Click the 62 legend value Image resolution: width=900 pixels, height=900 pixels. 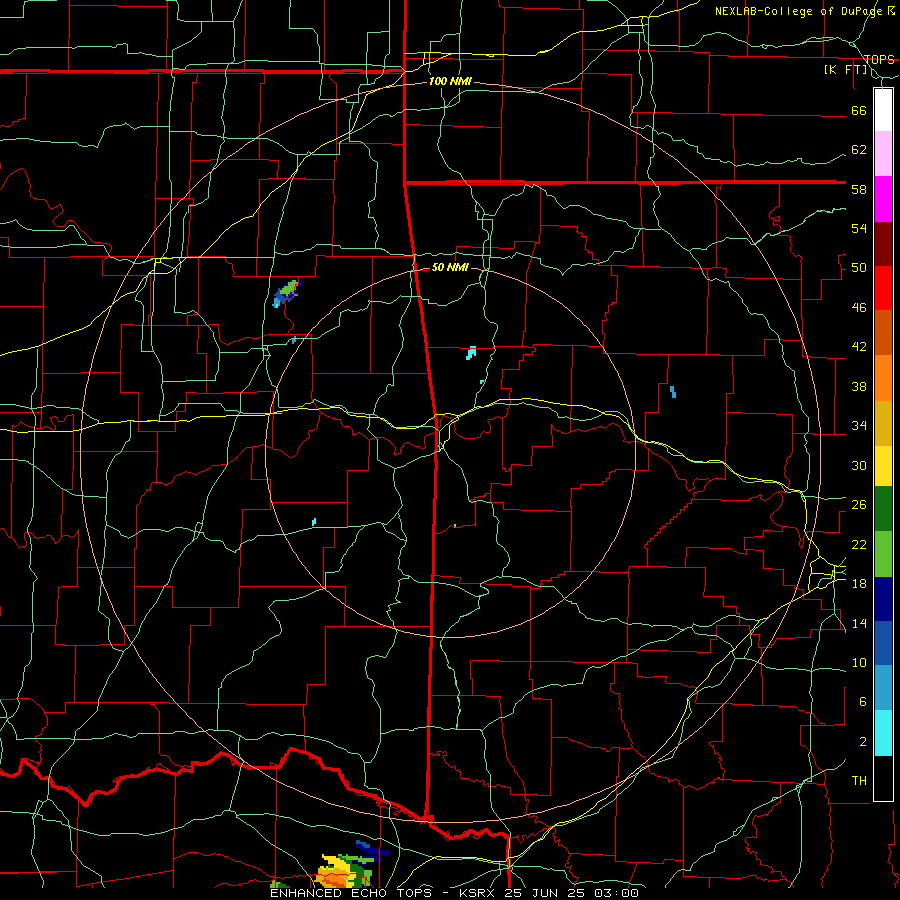coord(859,150)
